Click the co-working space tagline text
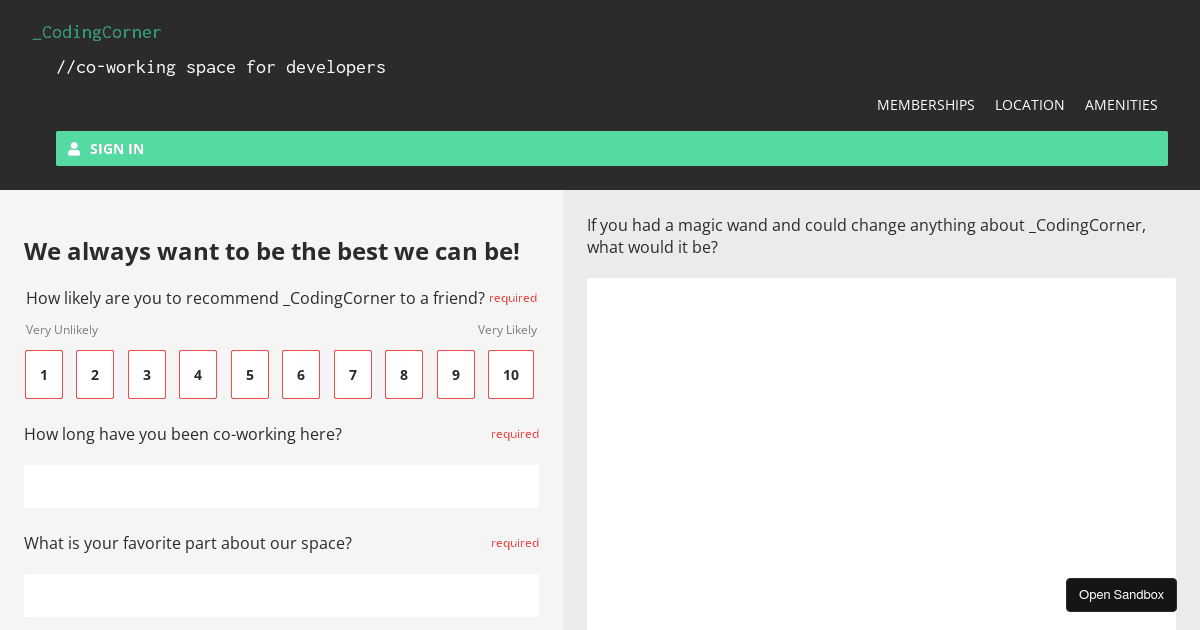Image resolution: width=1200 pixels, height=630 pixels. click(x=221, y=66)
